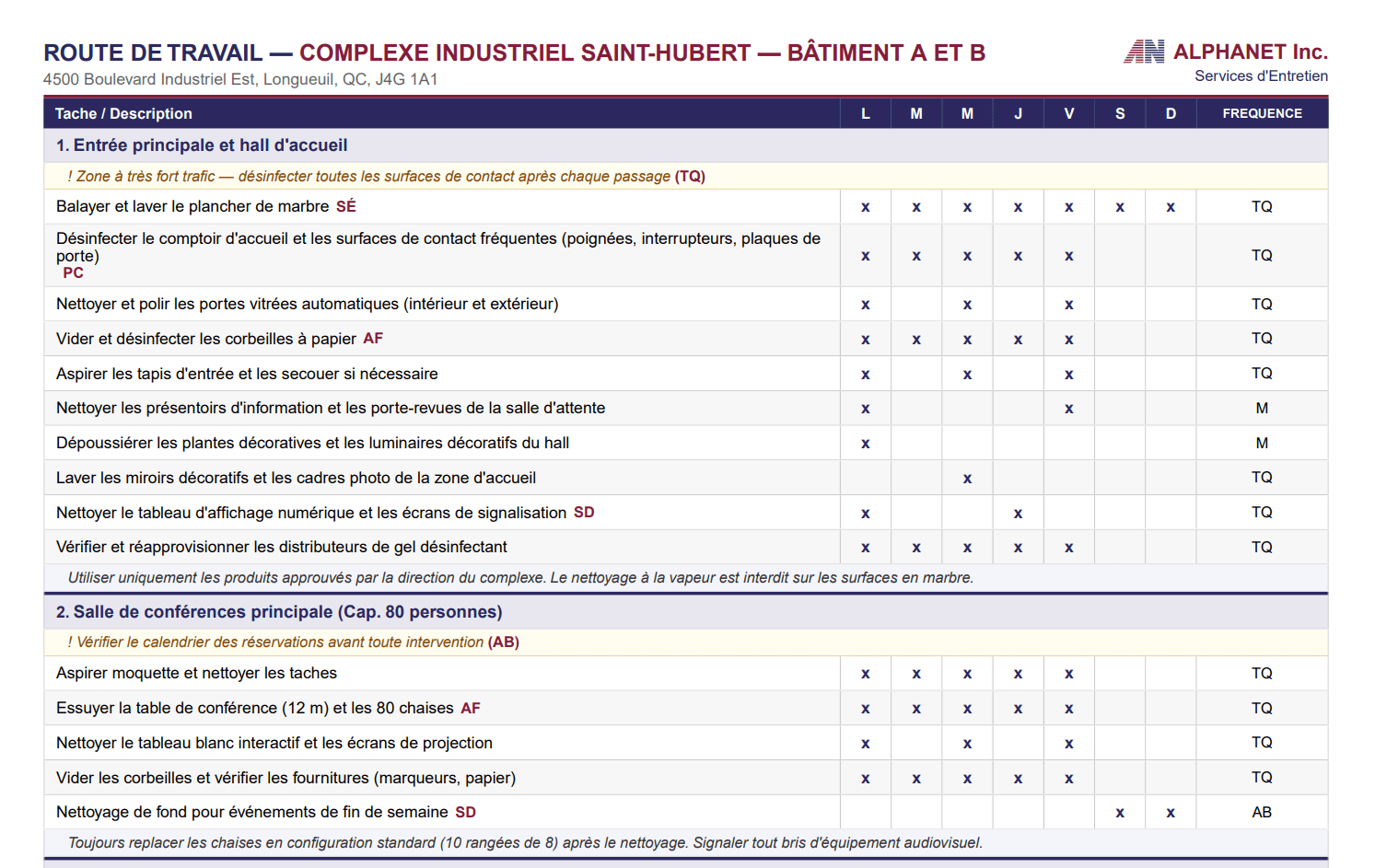This screenshot has width=1375, height=868.
Task: Click the SD tag on Nettoyage de fond row
Action: click(466, 812)
